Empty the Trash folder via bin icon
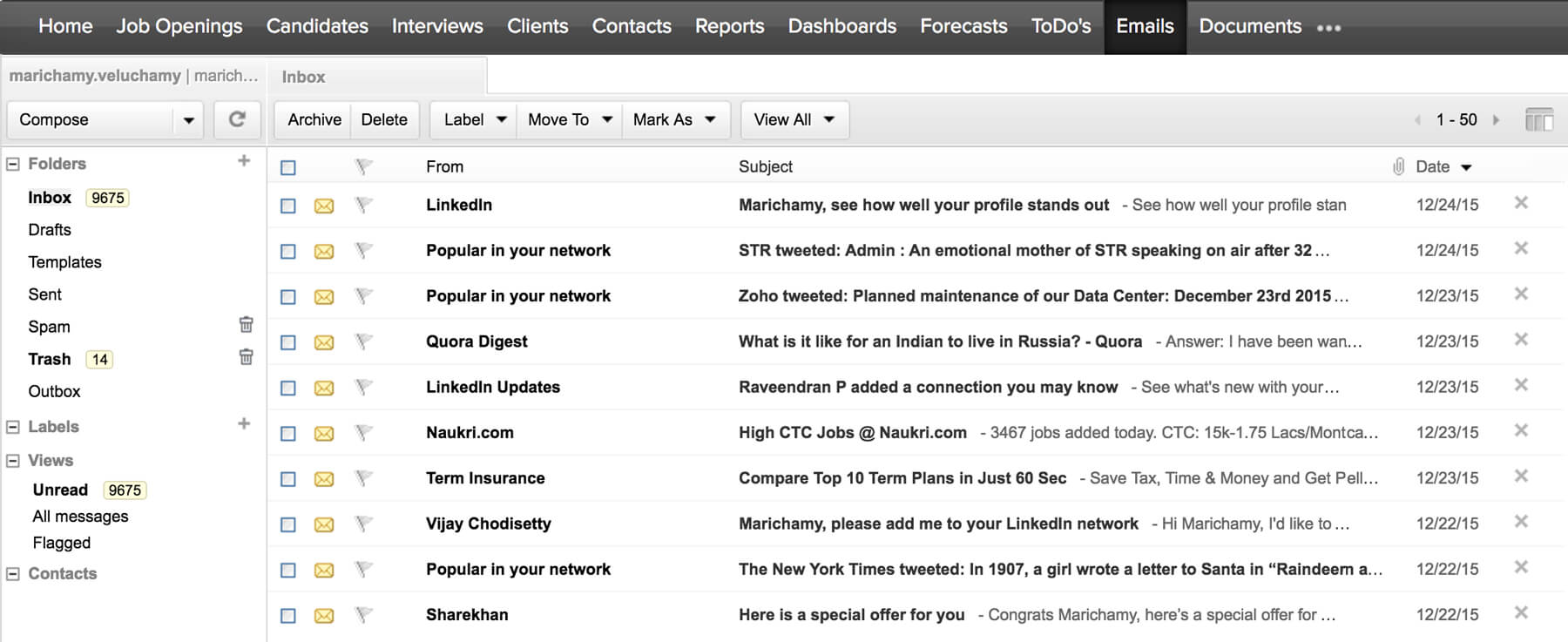The image size is (1568, 642). point(247,357)
